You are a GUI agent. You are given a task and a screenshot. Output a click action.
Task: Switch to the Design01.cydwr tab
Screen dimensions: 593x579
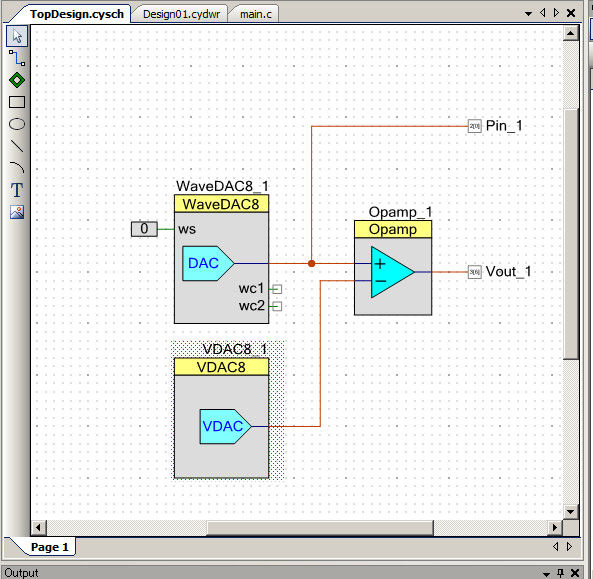pos(181,14)
